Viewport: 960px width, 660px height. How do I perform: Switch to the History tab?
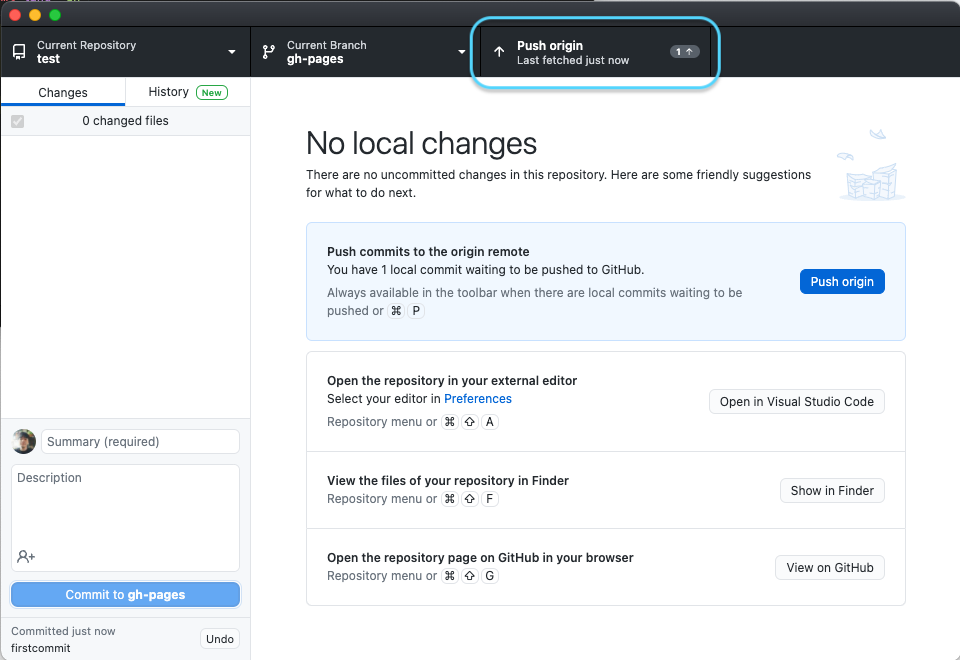(x=188, y=92)
